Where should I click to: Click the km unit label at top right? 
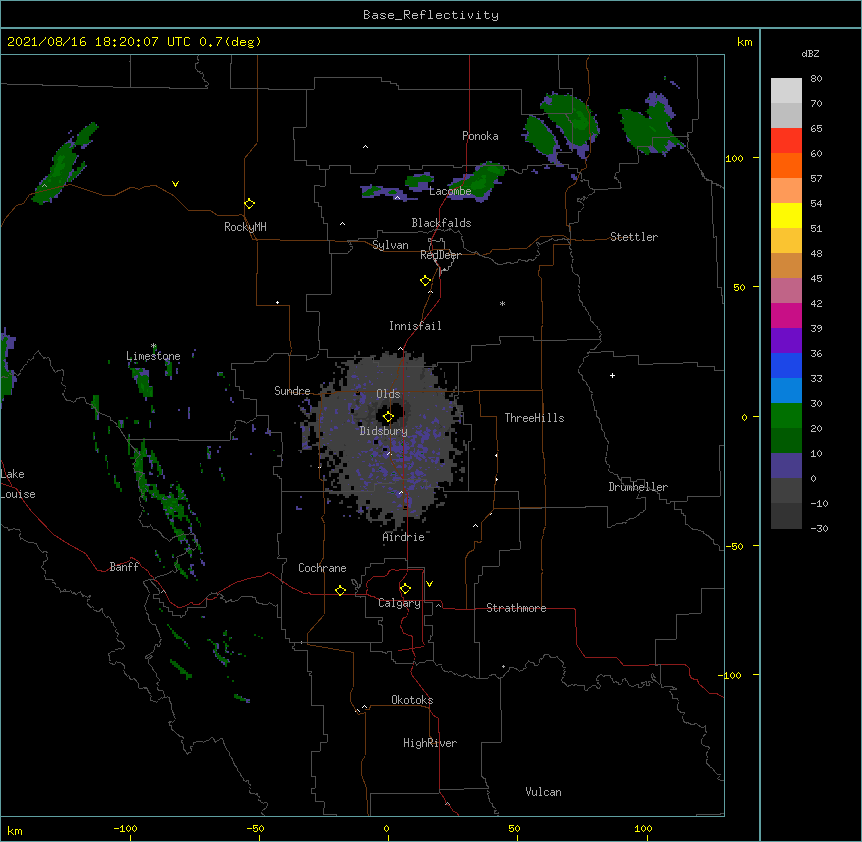[744, 42]
